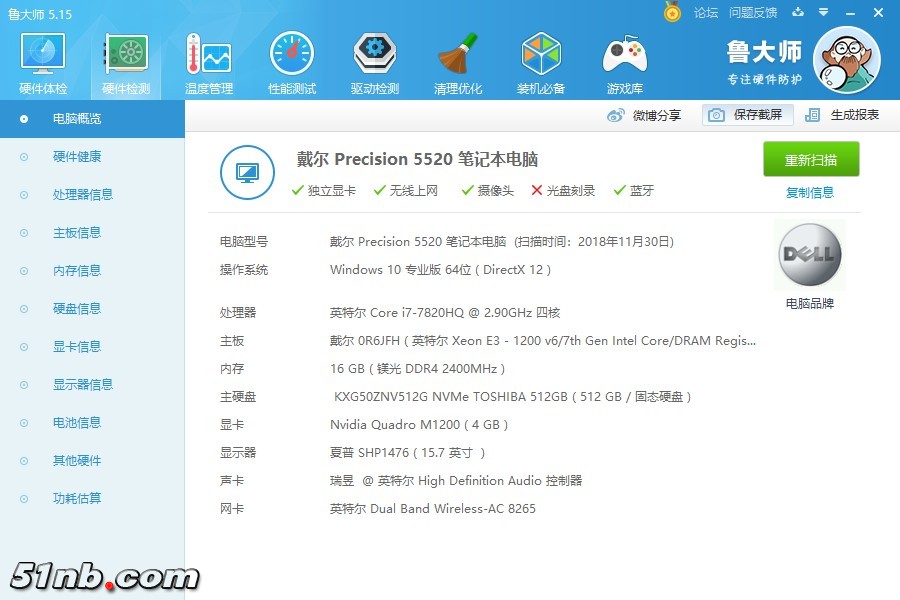Open 清理优化 broom icon

tap(458, 56)
